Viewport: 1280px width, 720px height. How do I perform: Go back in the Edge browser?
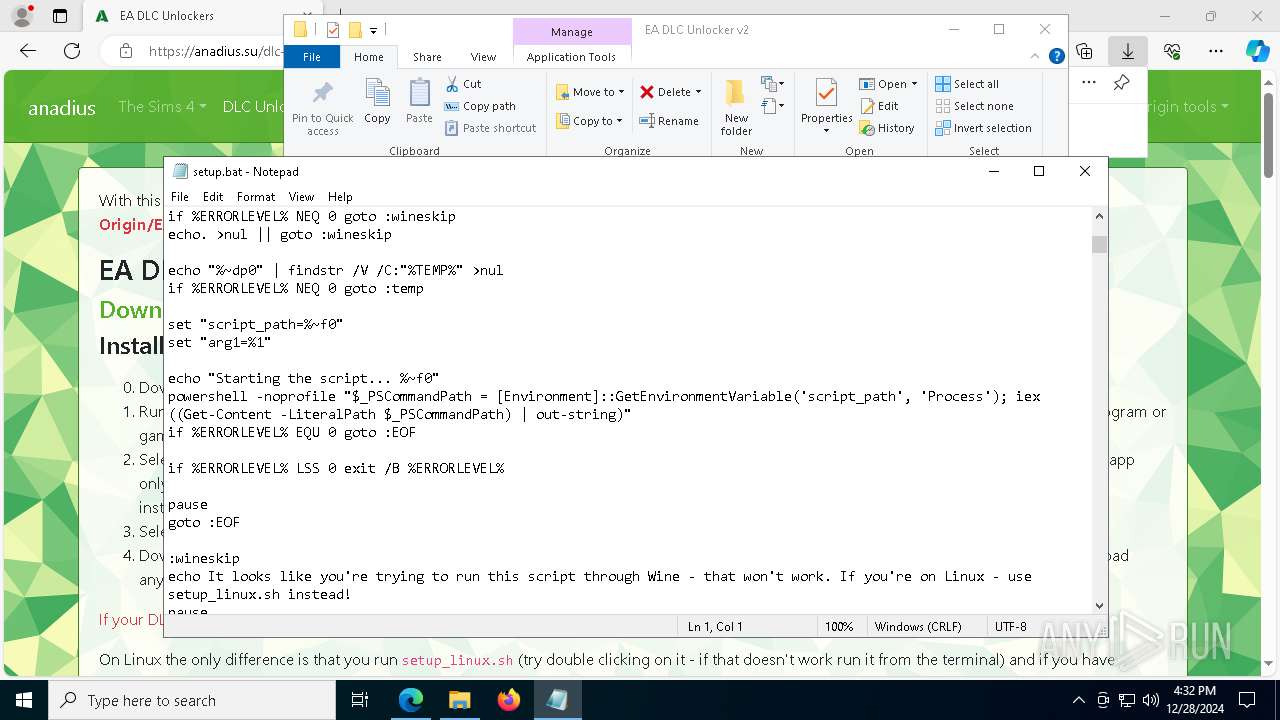point(28,51)
